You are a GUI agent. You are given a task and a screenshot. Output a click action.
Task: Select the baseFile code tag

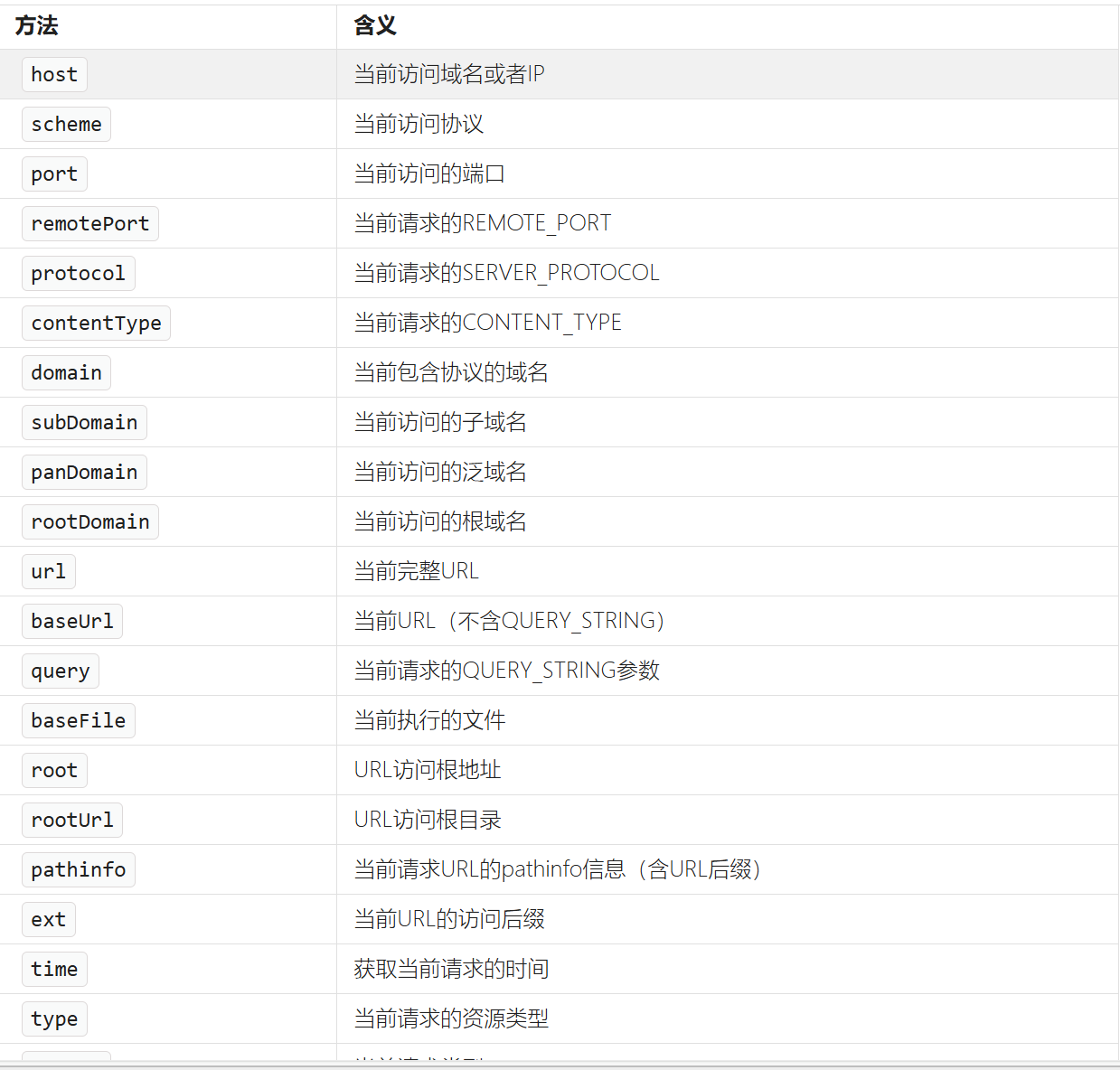78,720
